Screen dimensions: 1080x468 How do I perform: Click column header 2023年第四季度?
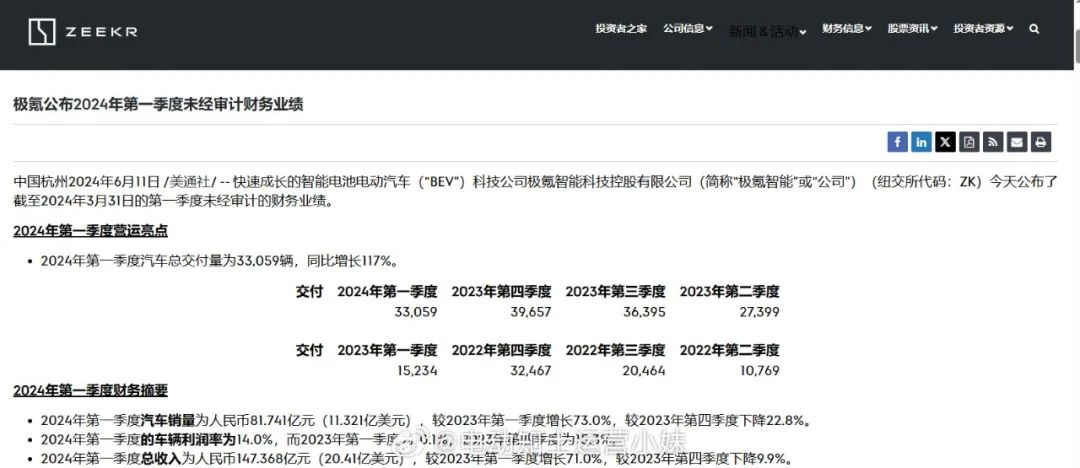tap(501, 291)
